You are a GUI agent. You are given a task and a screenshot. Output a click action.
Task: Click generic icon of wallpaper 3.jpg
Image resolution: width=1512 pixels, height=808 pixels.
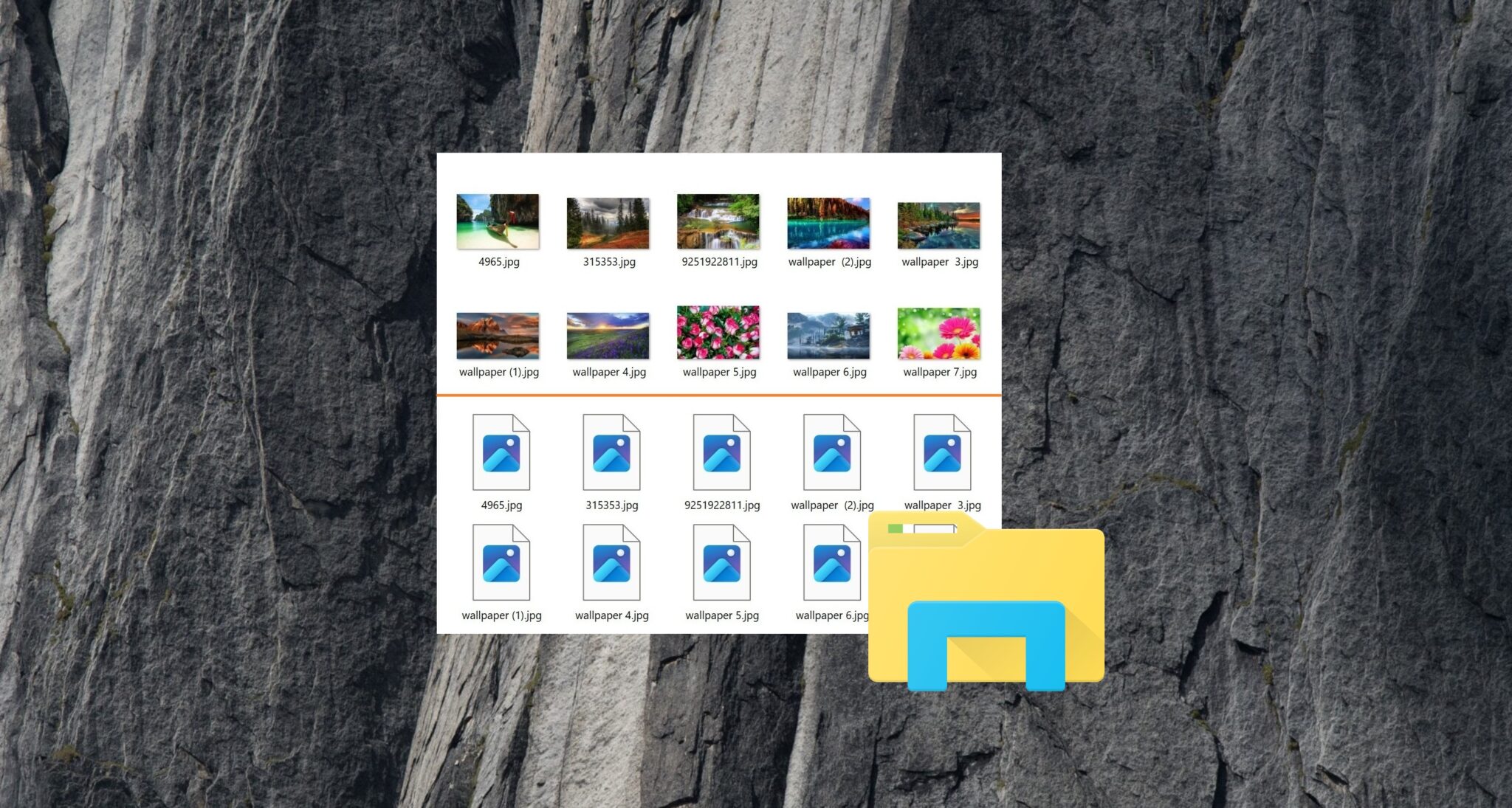942,452
